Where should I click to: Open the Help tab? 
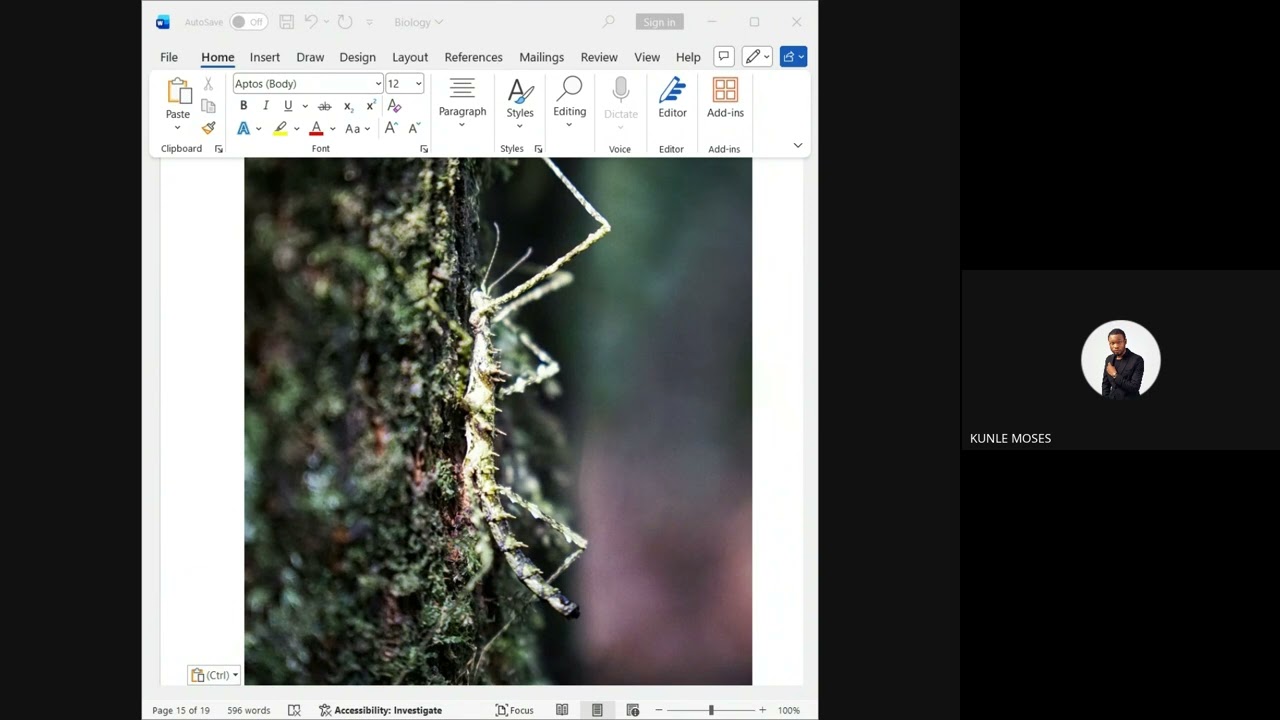point(688,57)
